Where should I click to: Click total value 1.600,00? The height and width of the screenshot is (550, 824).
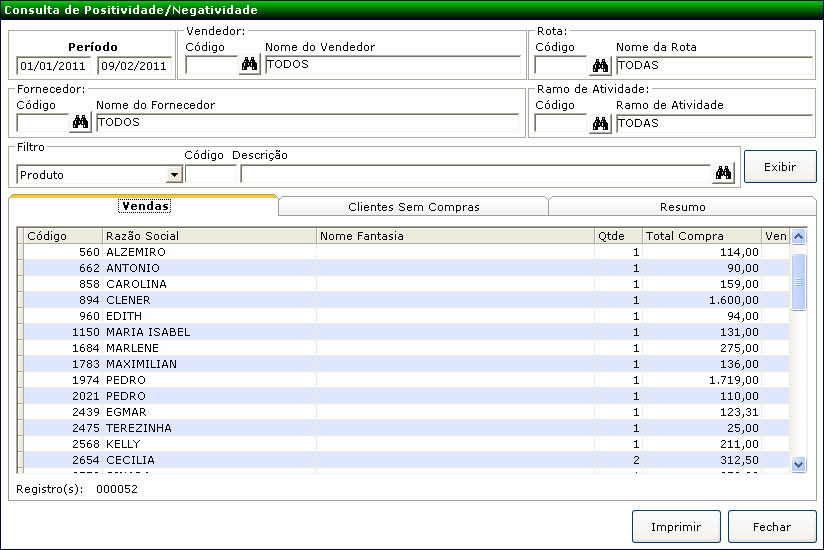(734, 300)
